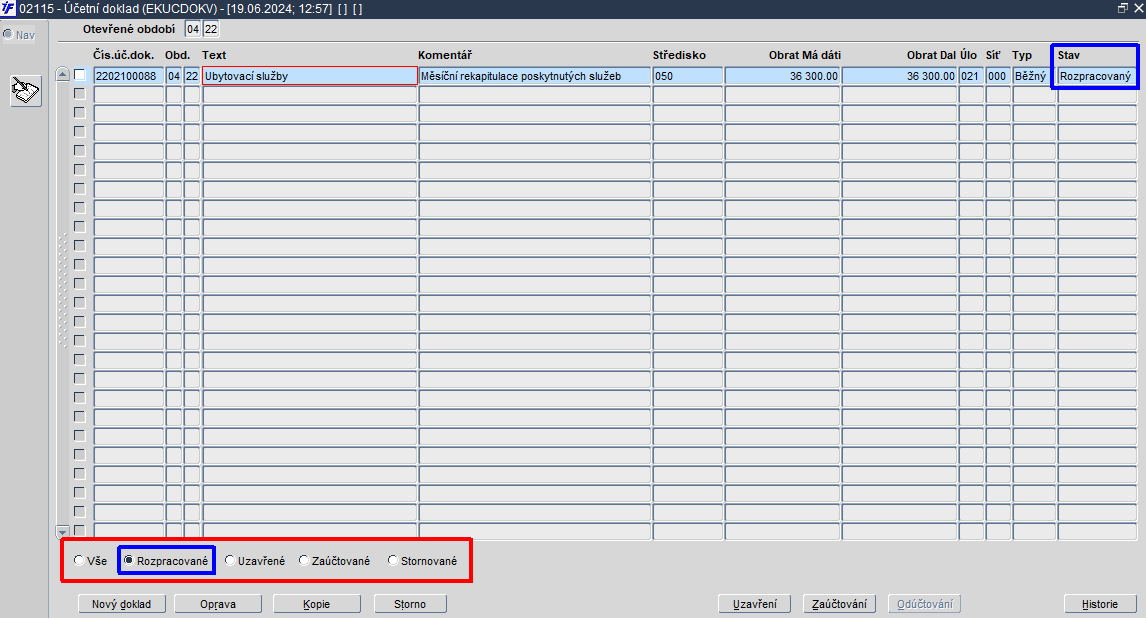Click the Síť cell 000
The image size is (1146, 618).
point(998,76)
